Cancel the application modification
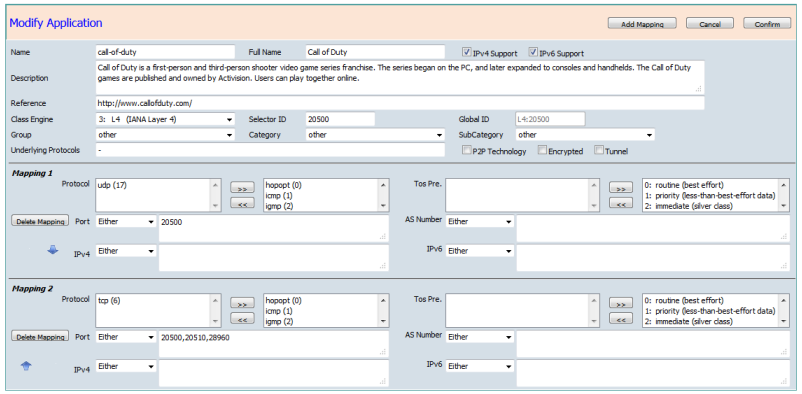The width and height of the screenshot is (802, 394). tap(709, 24)
